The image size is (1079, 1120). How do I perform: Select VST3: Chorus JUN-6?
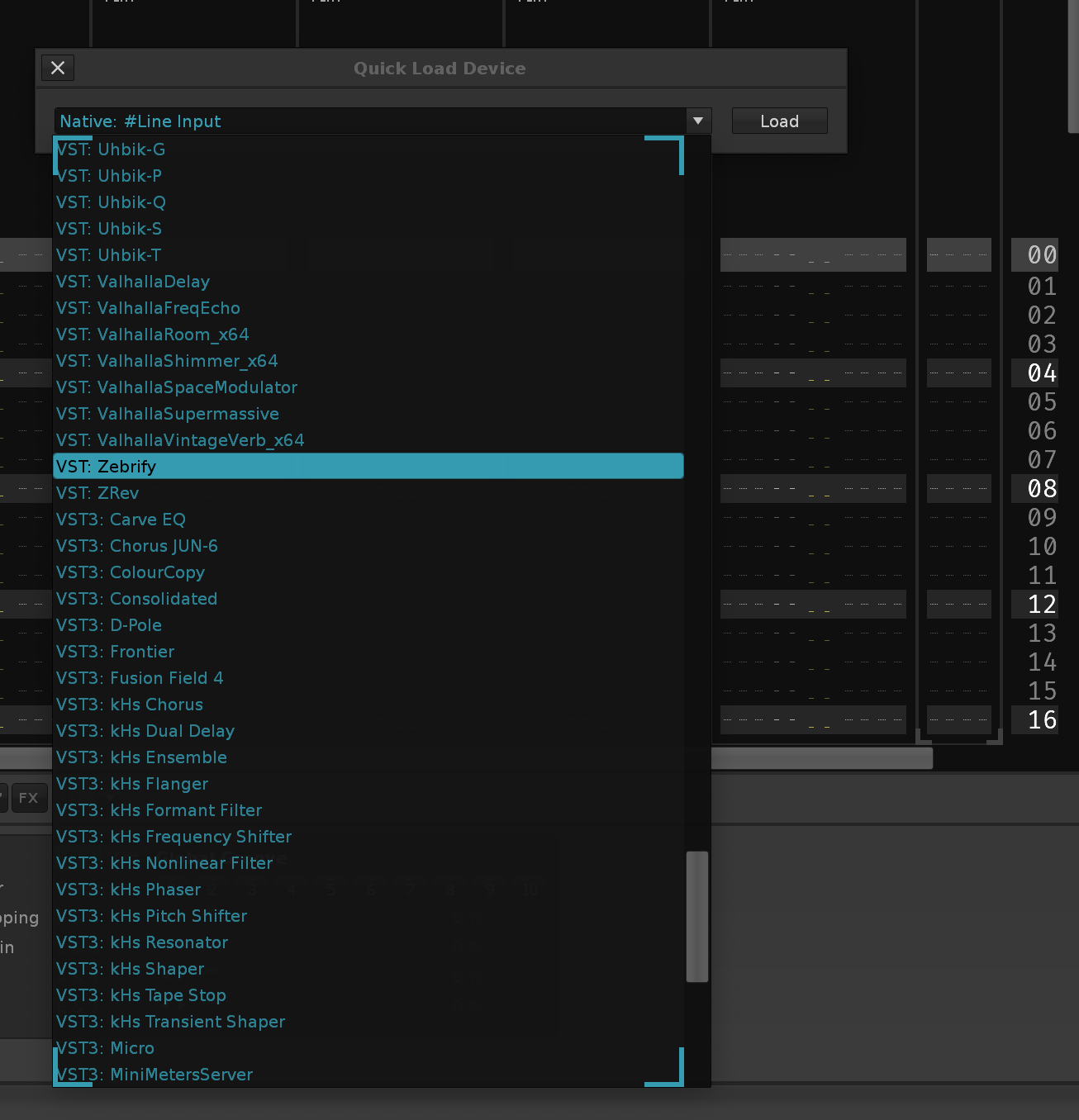point(137,546)
